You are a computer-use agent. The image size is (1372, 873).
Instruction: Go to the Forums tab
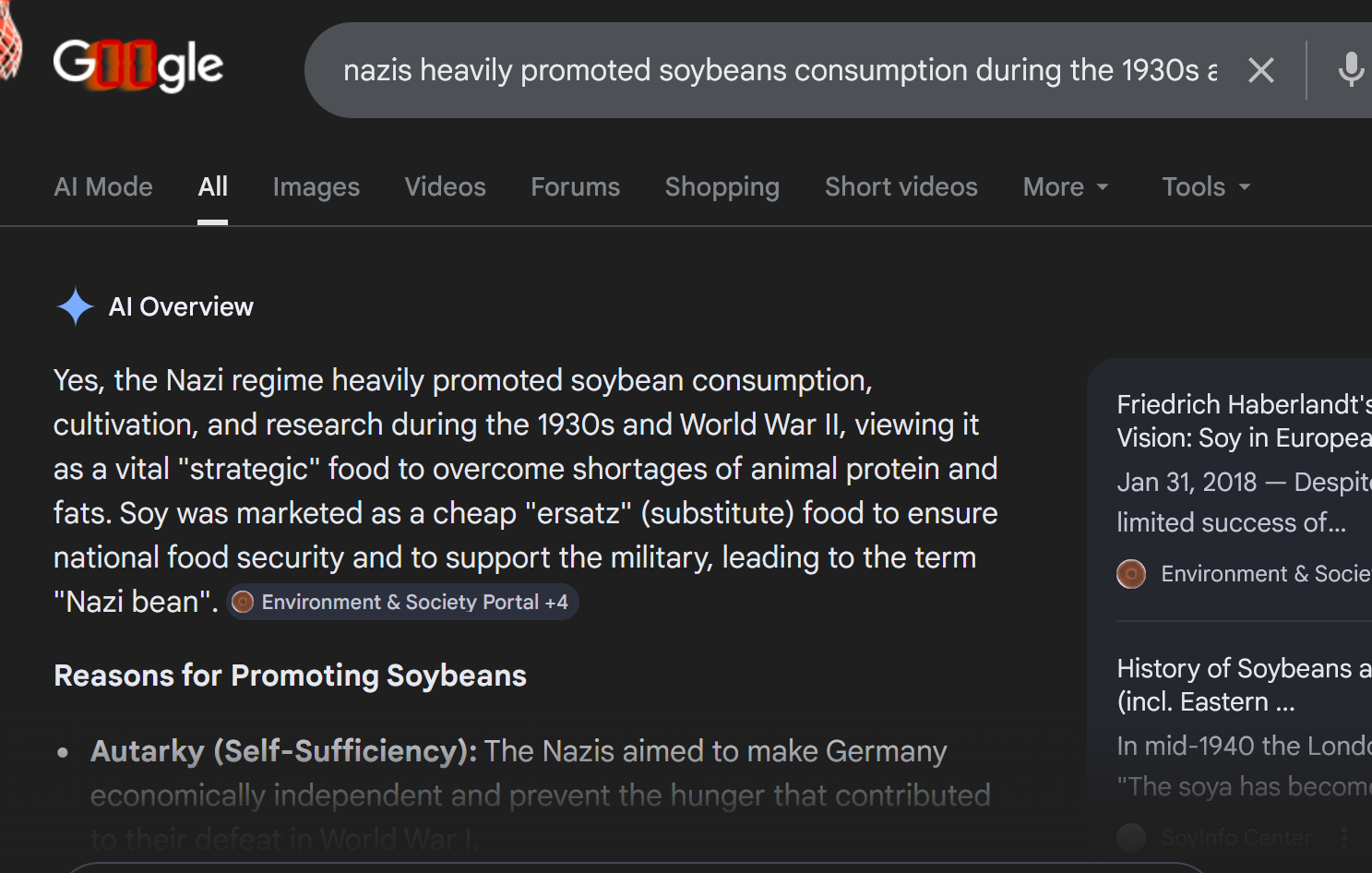[x=575, y=187]
